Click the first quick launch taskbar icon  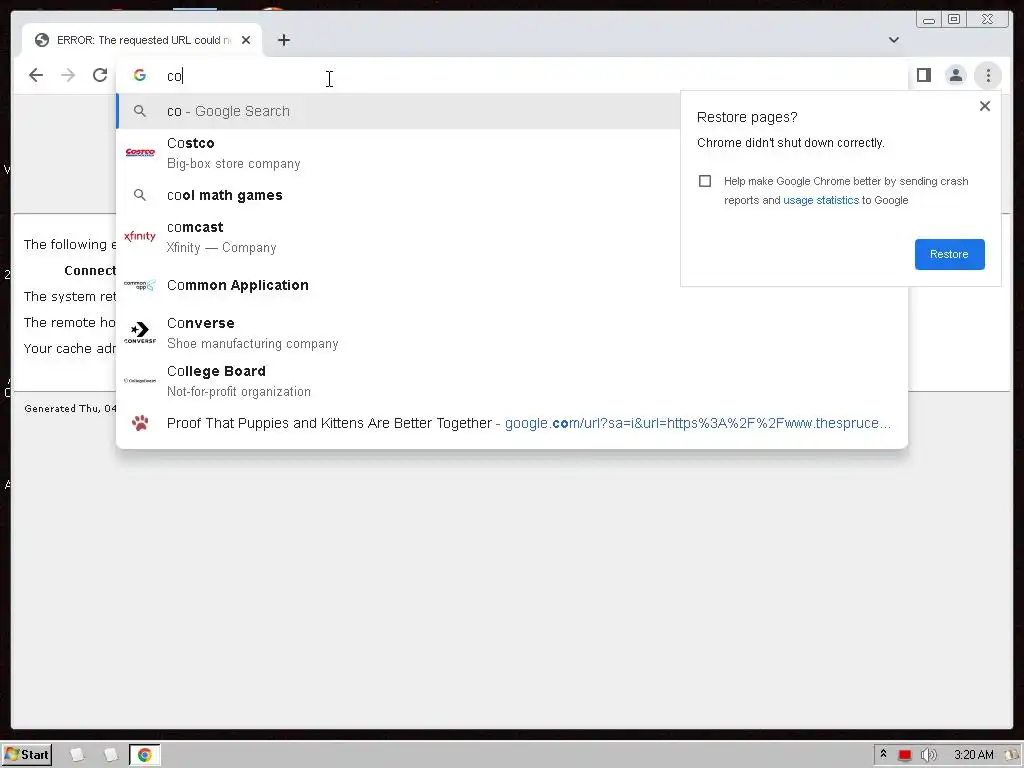coord(77,755)
